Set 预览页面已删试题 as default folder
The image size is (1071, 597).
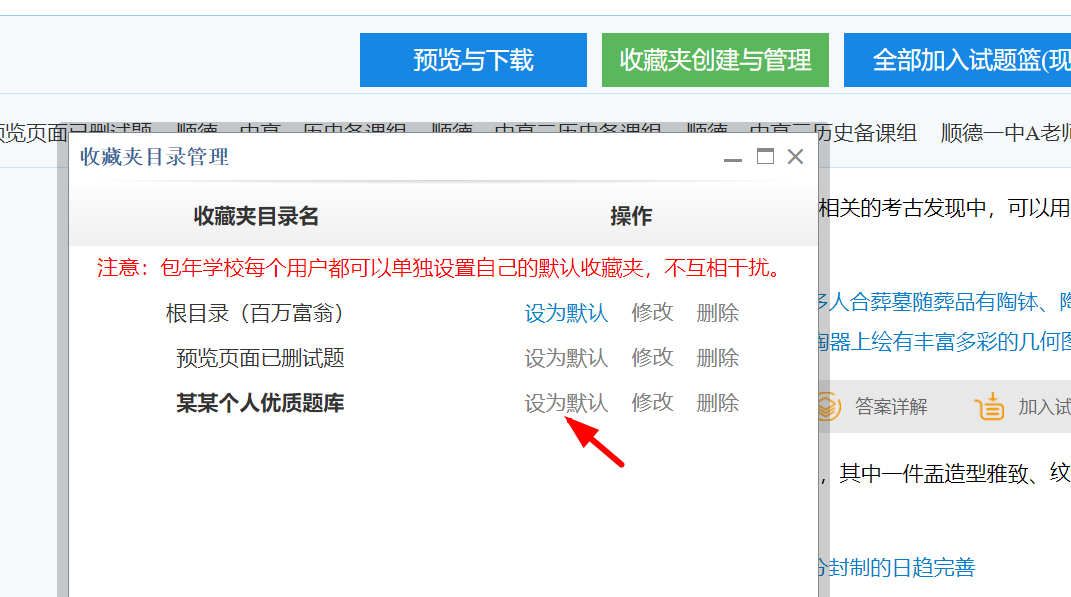[x=566, y=358]
